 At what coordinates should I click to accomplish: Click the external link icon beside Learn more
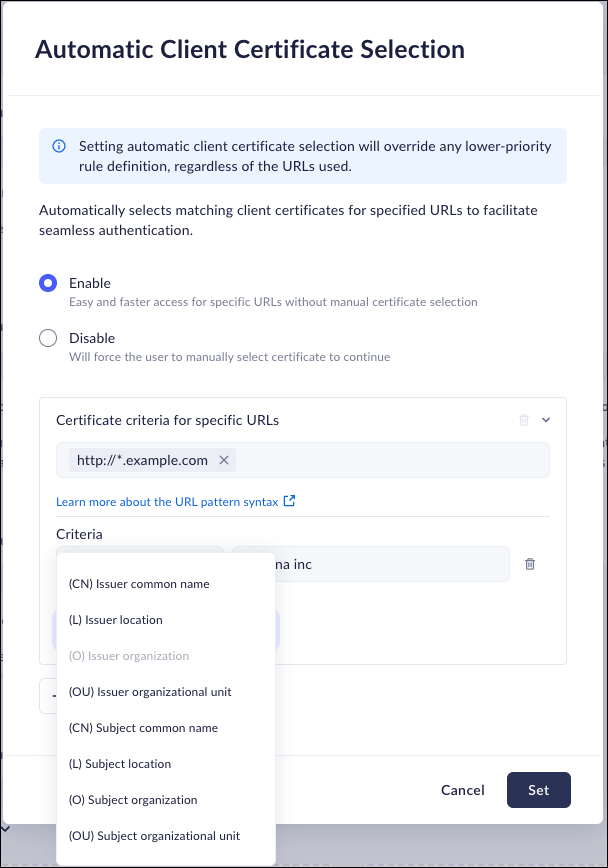290,501
